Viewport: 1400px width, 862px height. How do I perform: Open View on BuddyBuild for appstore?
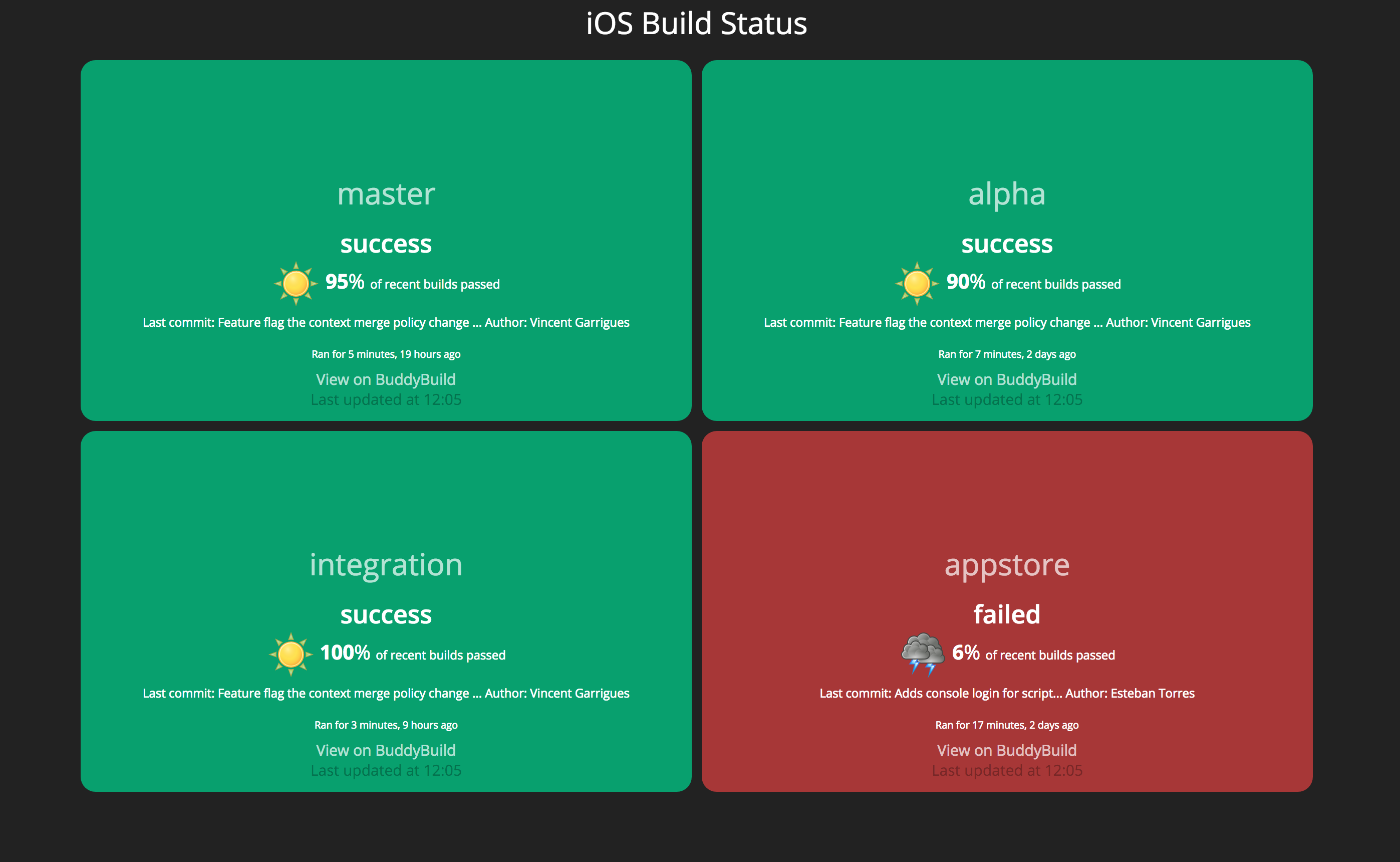tap(1006, 750)
